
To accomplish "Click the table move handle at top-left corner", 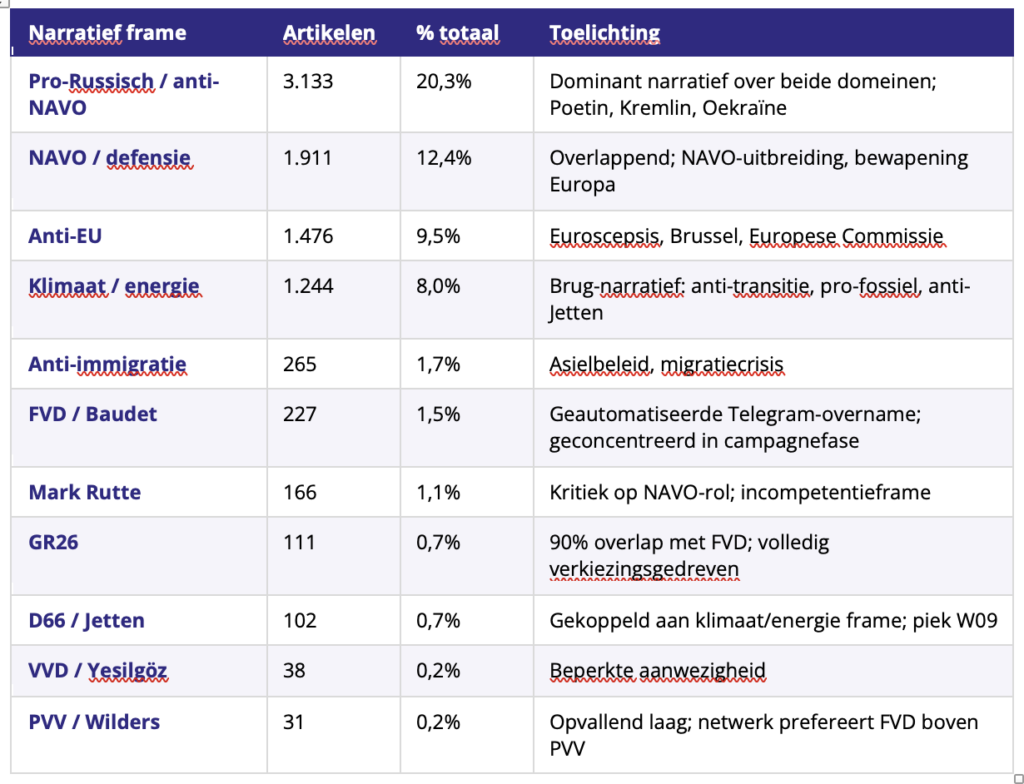I will tap(3, 3).
